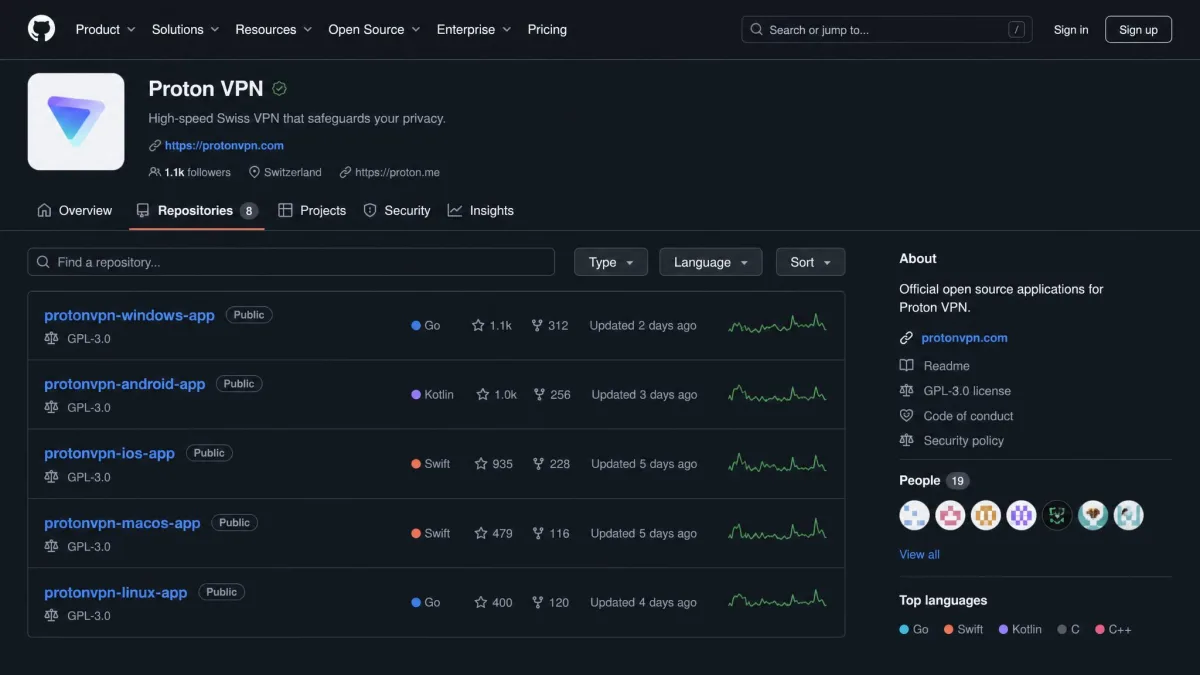
Task: Click the Proton VPN organization avatar
Action: tap(76, 121)
